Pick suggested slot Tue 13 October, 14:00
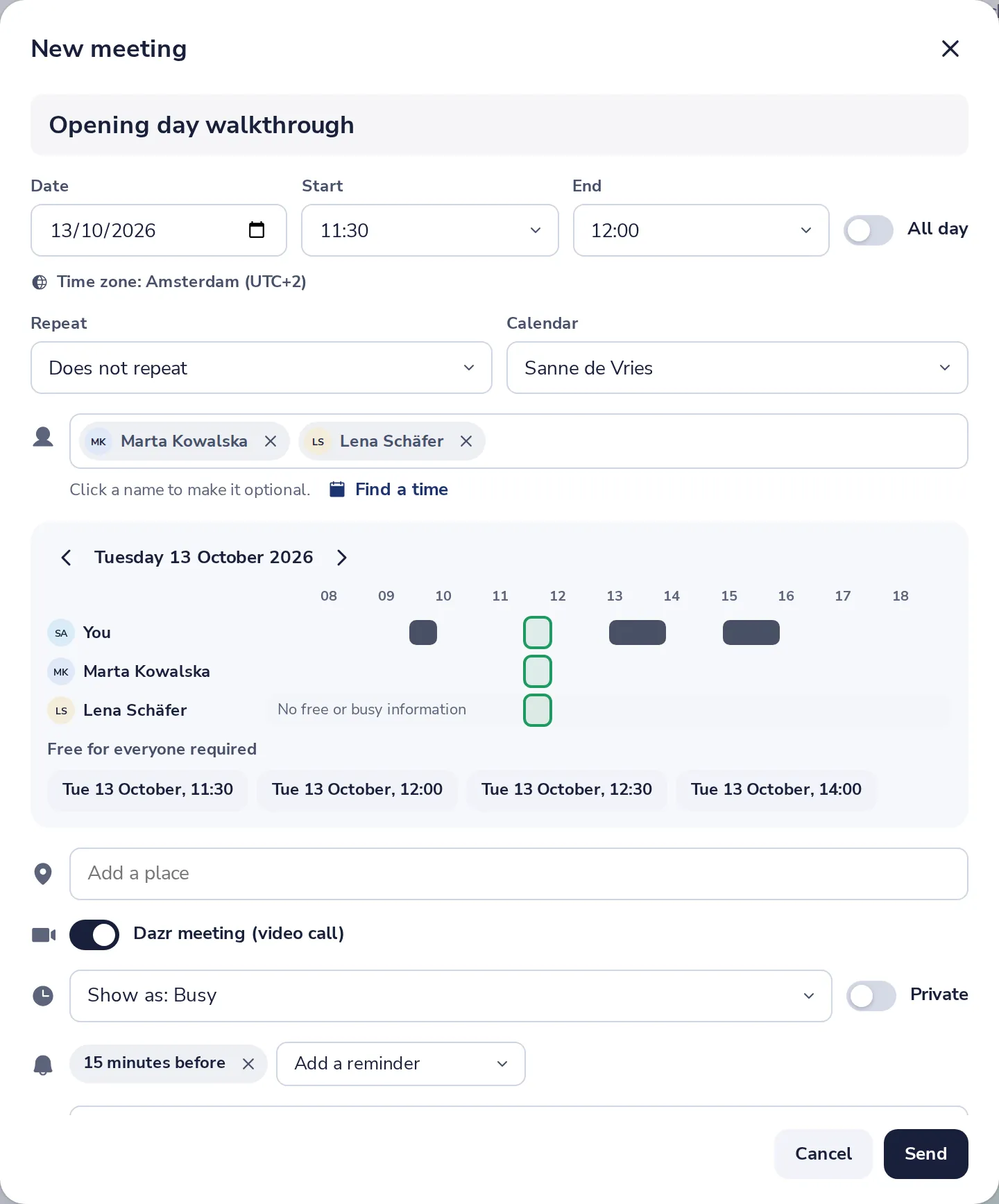999x1204 pixels. click(x=776, y=790)
